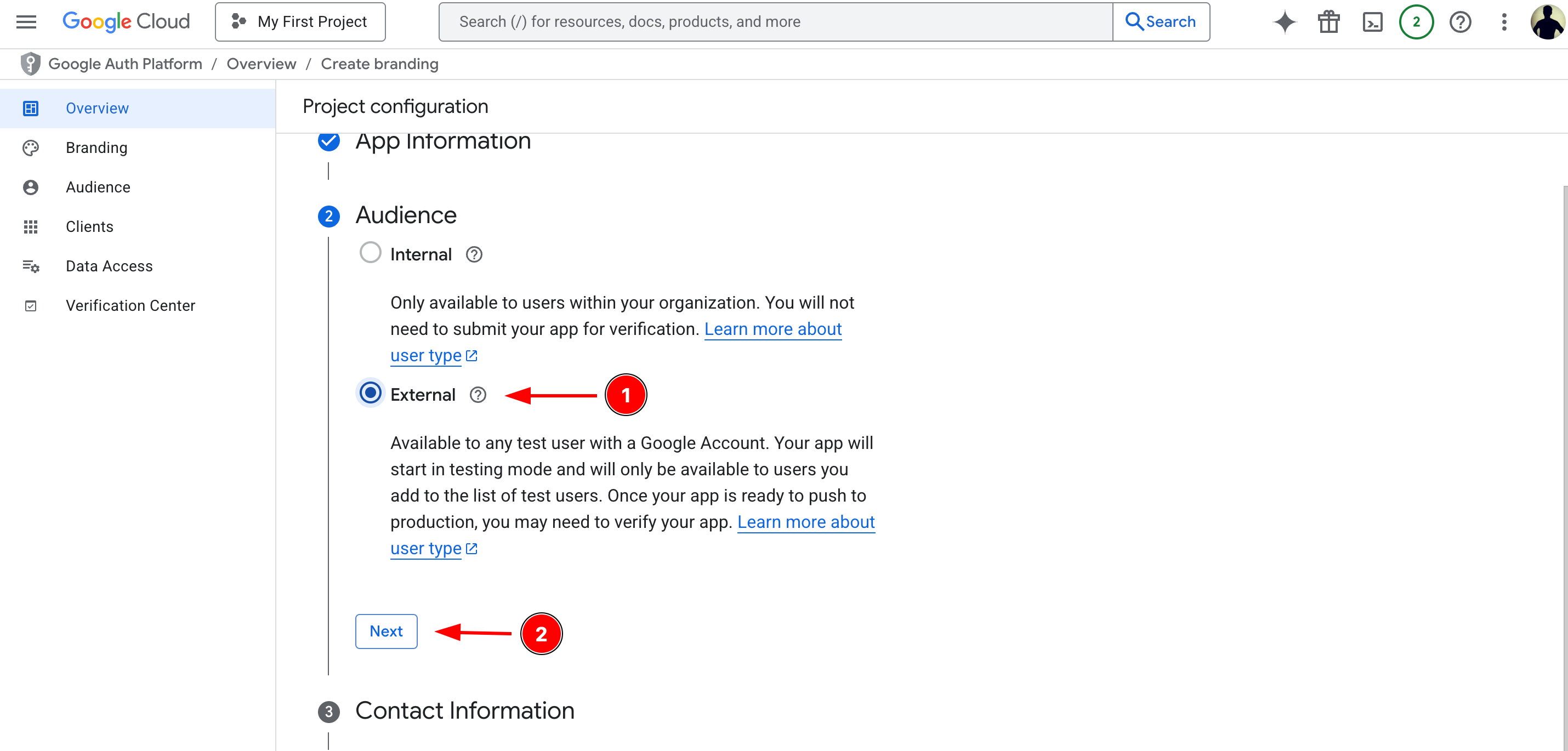Open the help question mark menu

pyautogui.click(x=1459, y=22)
